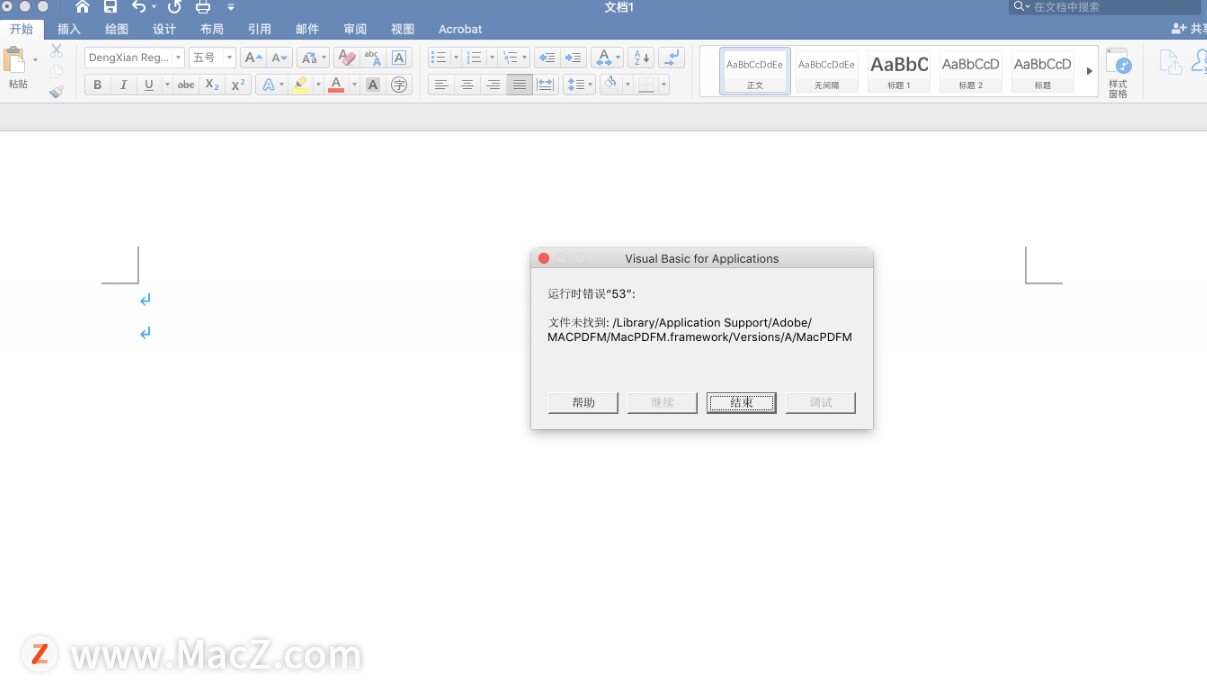Apply paragraph shading paint bucket

click(610, 85)
